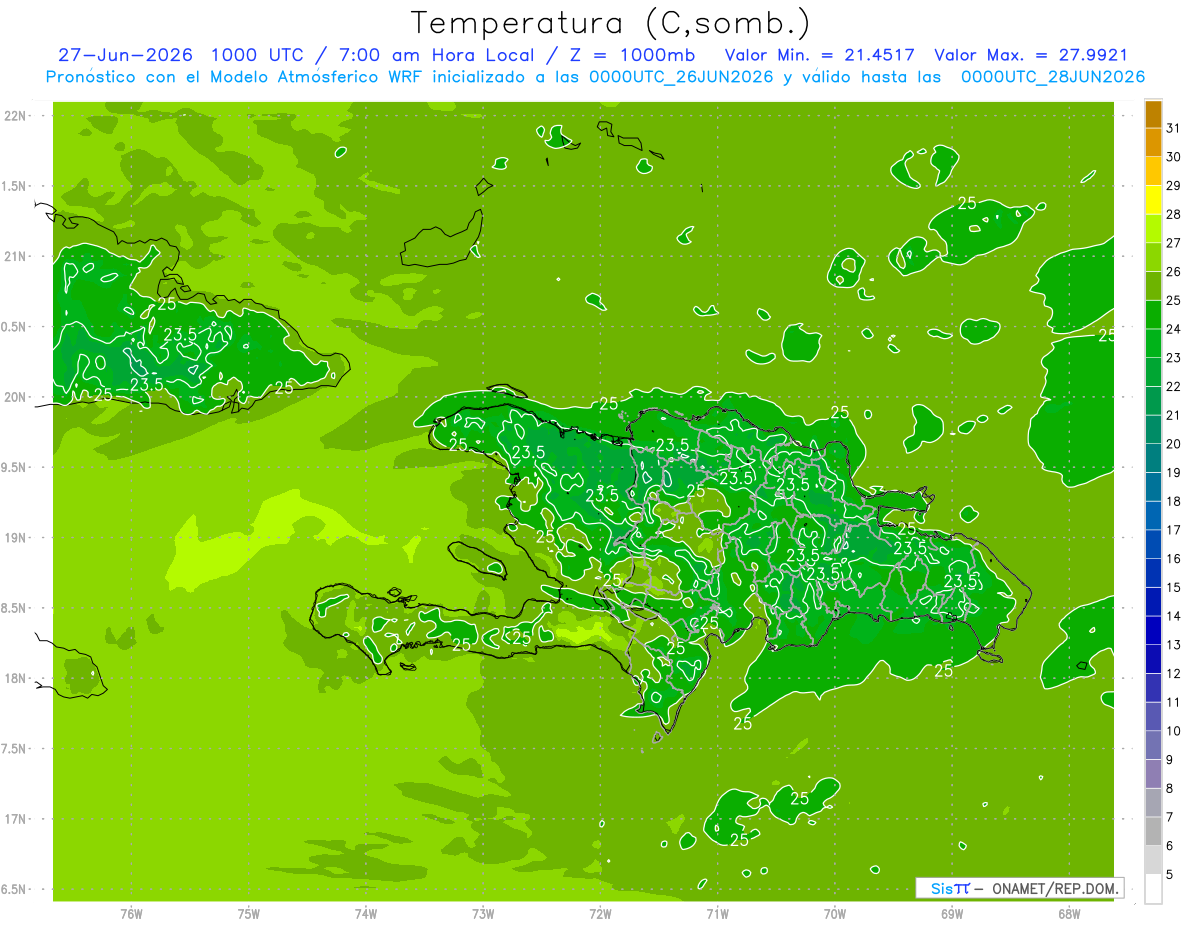Viewport: 1200px width, 927px height.
Task: Click the "26" value on the color legend
Action: click(1173, 271)
